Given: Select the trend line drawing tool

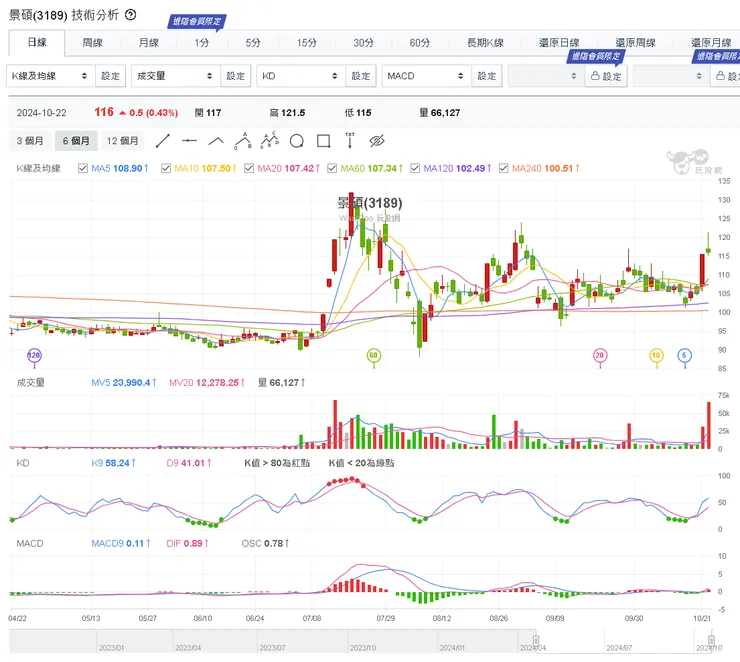Looking at the screenshot, I should (x=163, y=141).
